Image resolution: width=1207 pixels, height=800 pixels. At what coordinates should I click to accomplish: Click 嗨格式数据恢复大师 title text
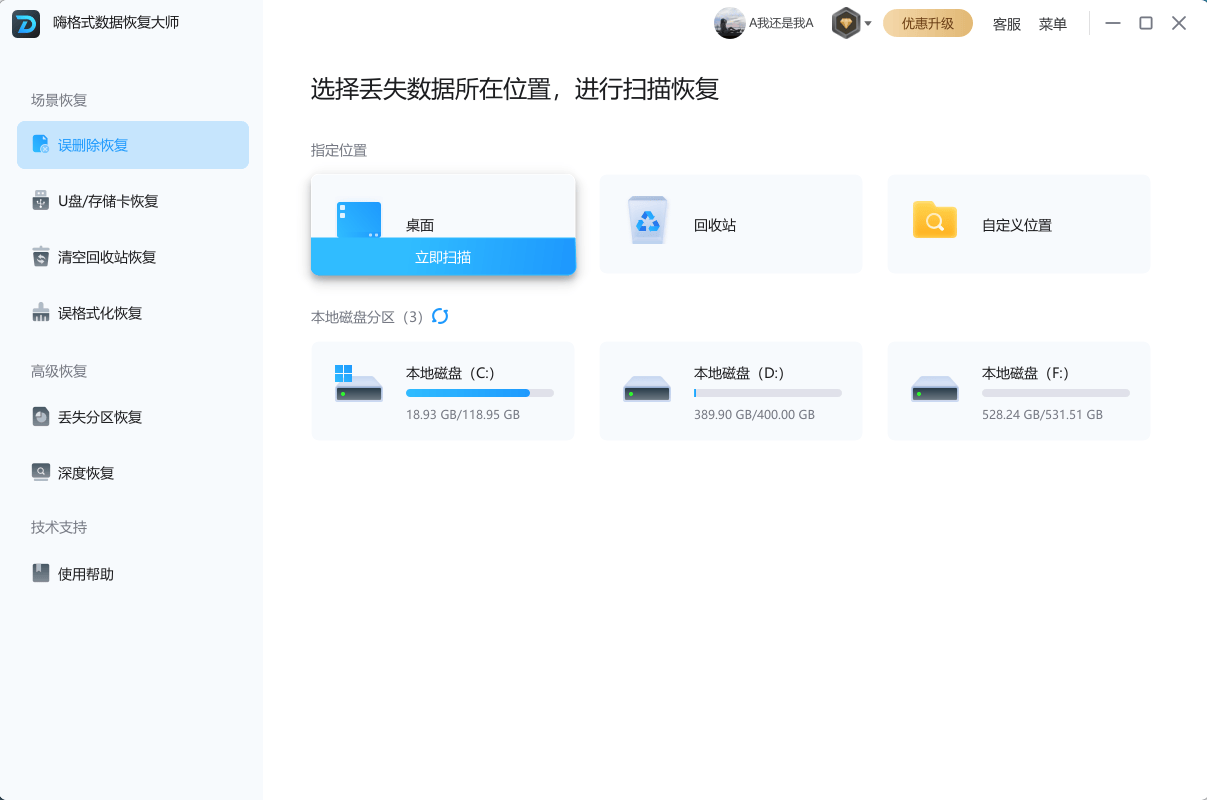tap(116, 22)
